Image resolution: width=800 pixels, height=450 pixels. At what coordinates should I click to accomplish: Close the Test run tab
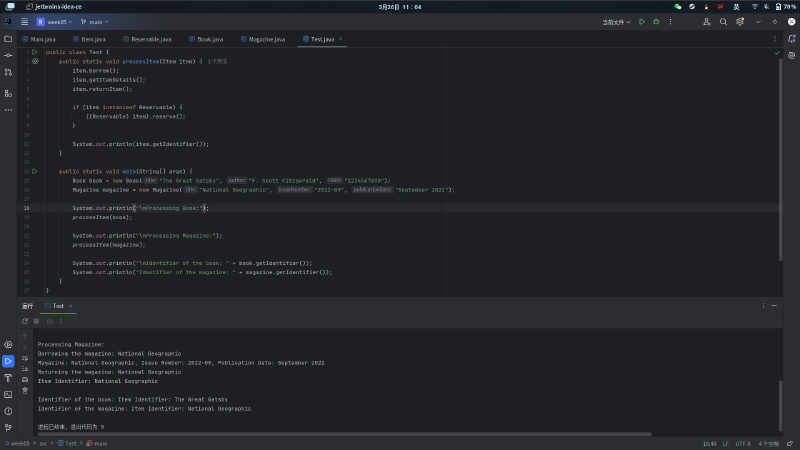[70, 306]
